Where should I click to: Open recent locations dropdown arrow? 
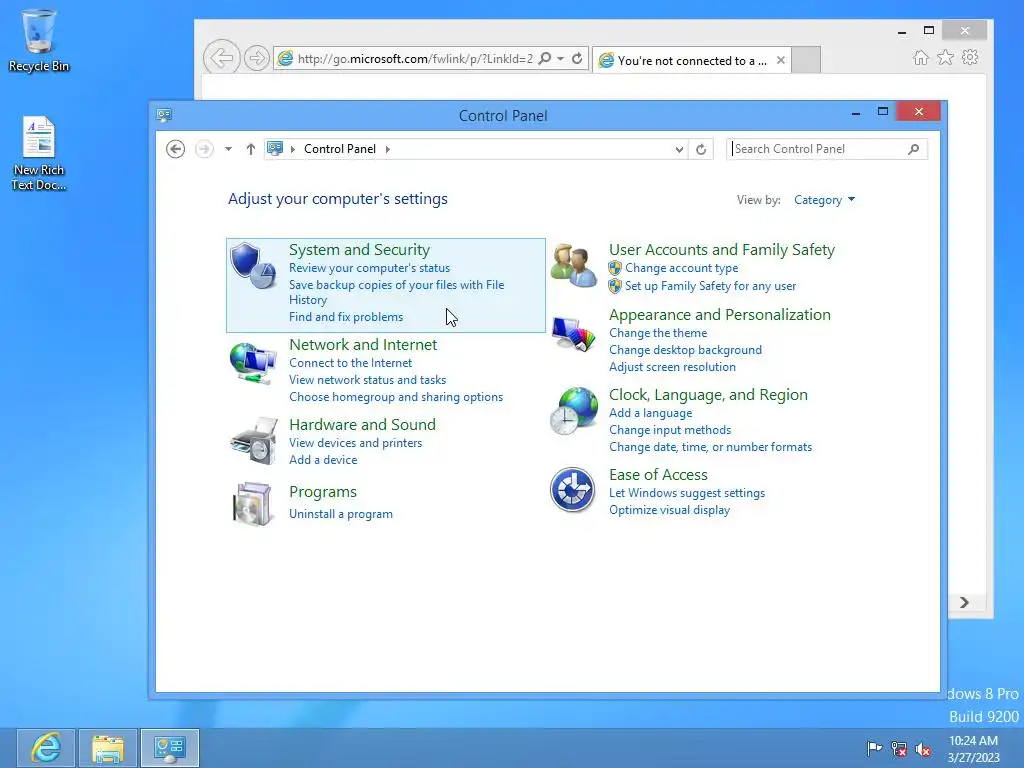point(228,149)
